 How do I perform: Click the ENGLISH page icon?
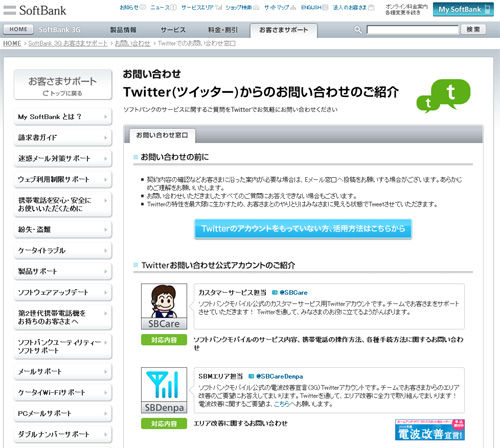pyautogui.click(x=325, y=7)
